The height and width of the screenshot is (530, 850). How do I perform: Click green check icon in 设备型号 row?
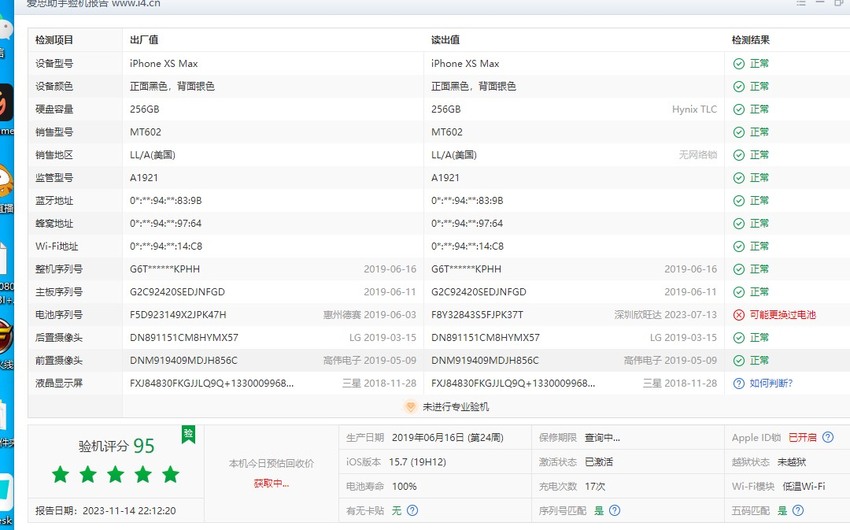coord(739,63)
